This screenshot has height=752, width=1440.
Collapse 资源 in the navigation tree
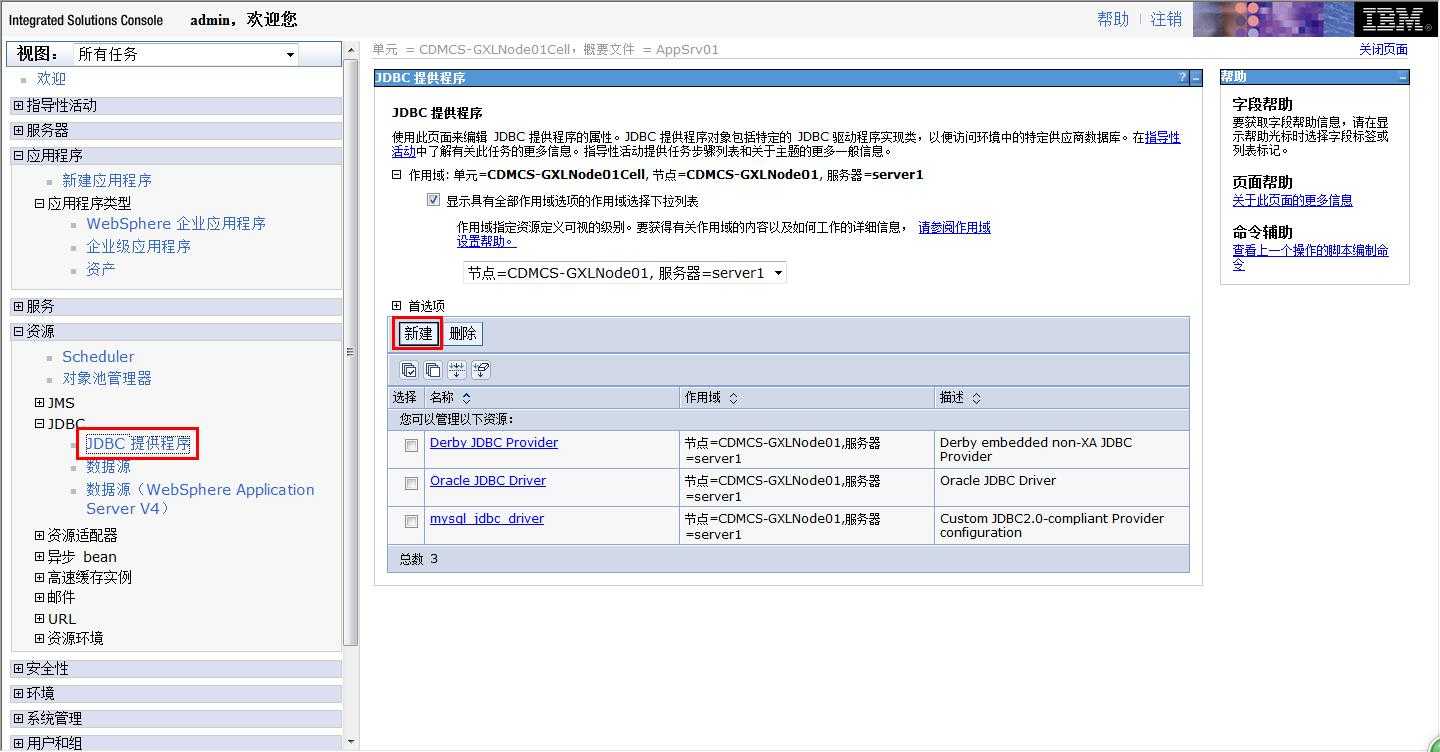coord(18,331)
